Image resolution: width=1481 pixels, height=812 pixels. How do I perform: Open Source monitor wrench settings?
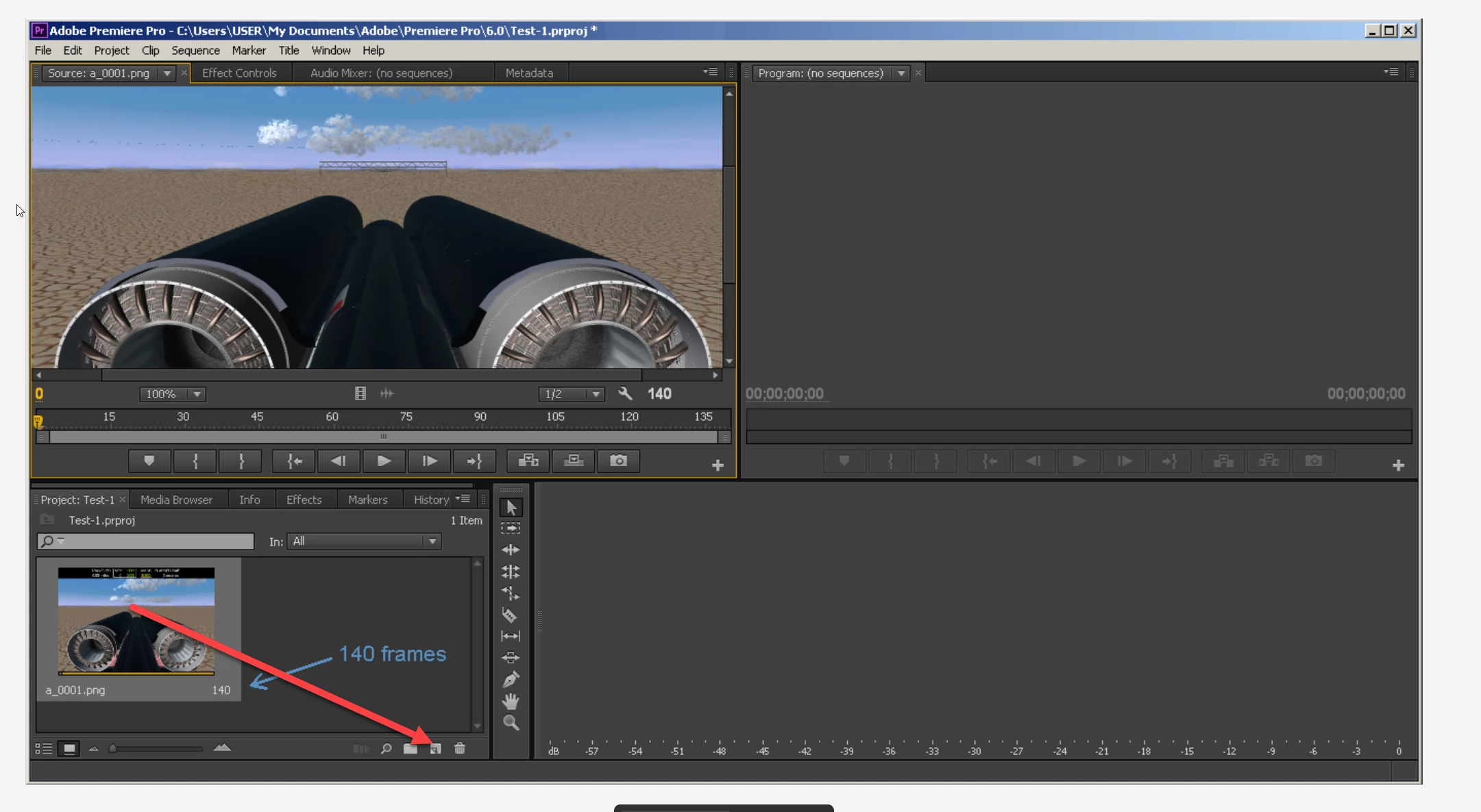click(x=625, y=393)
